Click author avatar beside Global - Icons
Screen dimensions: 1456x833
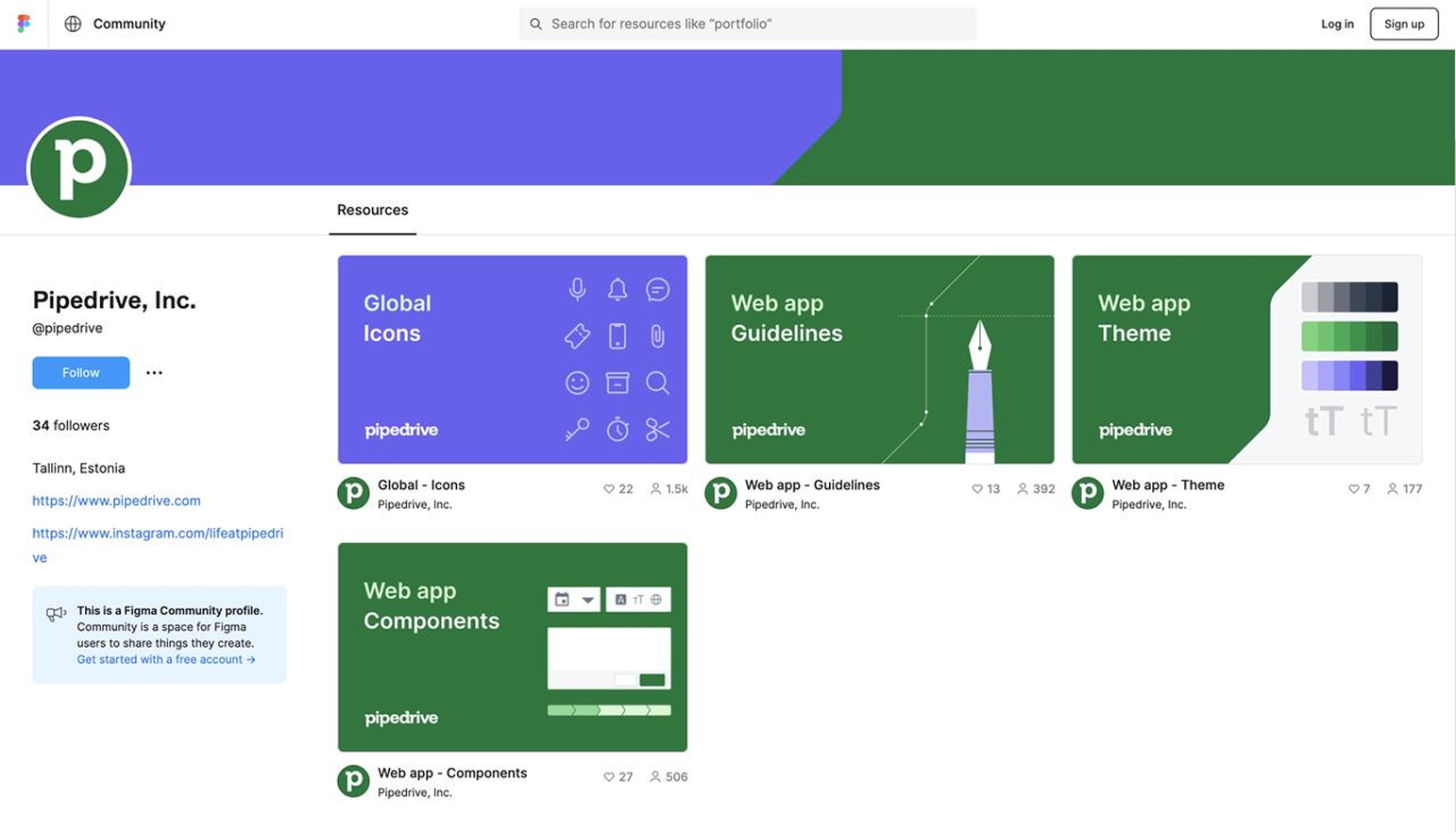click(x=353, y=493)
